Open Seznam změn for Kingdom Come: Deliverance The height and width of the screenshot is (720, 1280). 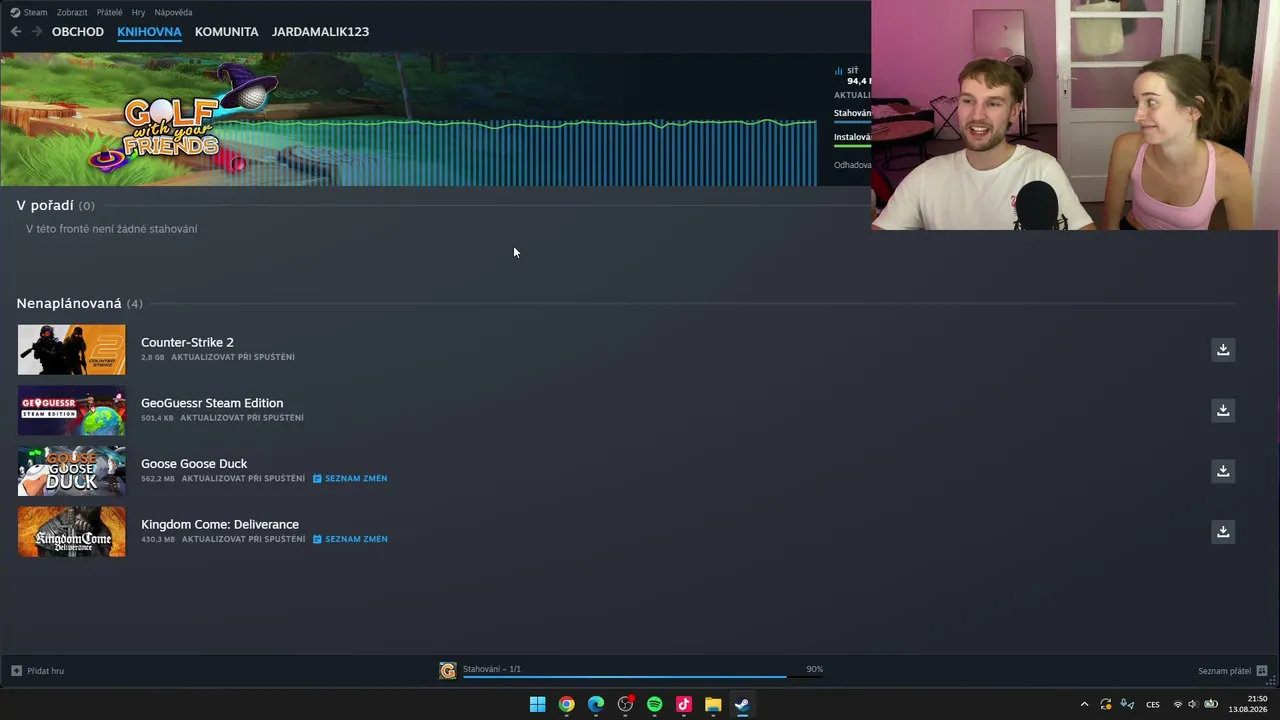350,539
